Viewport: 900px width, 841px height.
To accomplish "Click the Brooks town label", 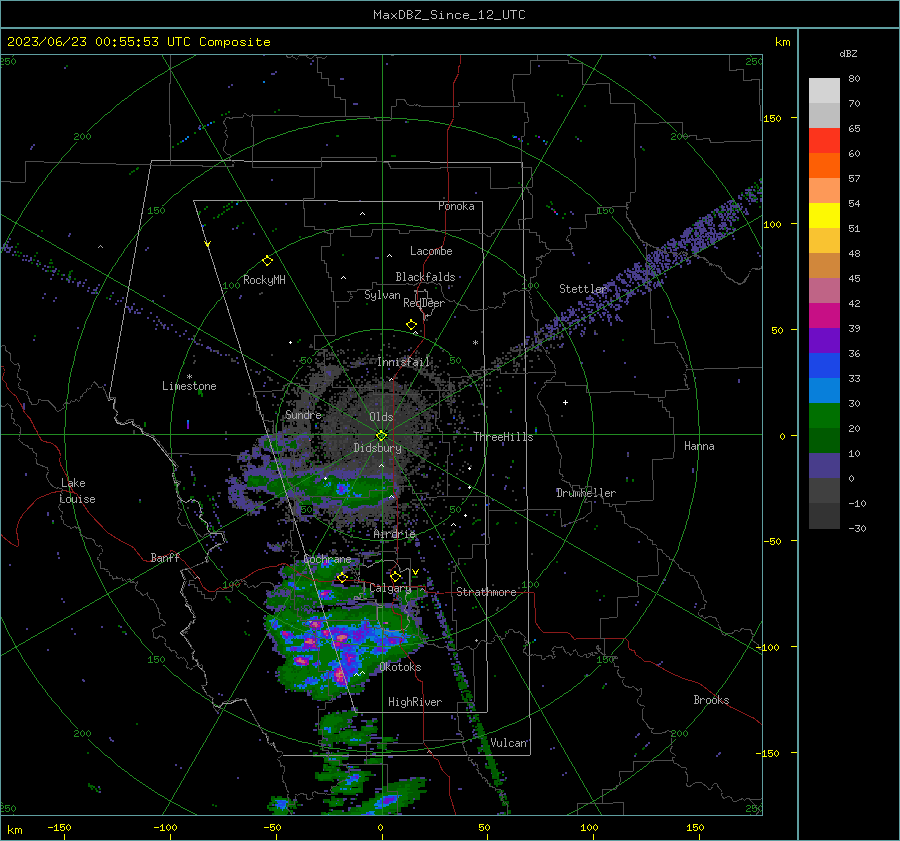I will click(711, 700).
